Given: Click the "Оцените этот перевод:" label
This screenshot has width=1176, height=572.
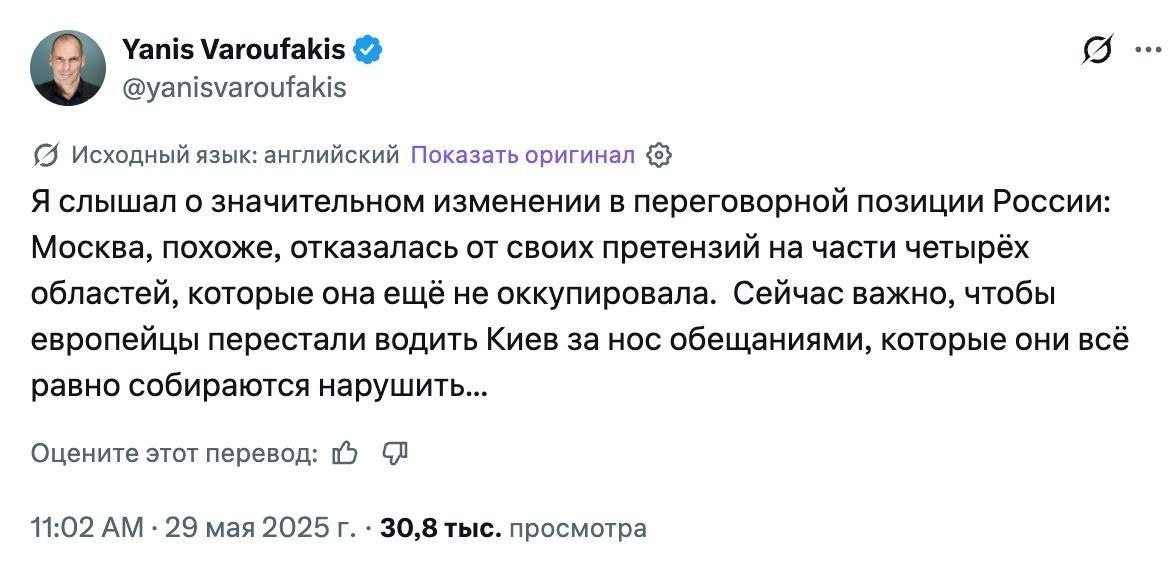Looking at the screenshot, I should (174, 453).
